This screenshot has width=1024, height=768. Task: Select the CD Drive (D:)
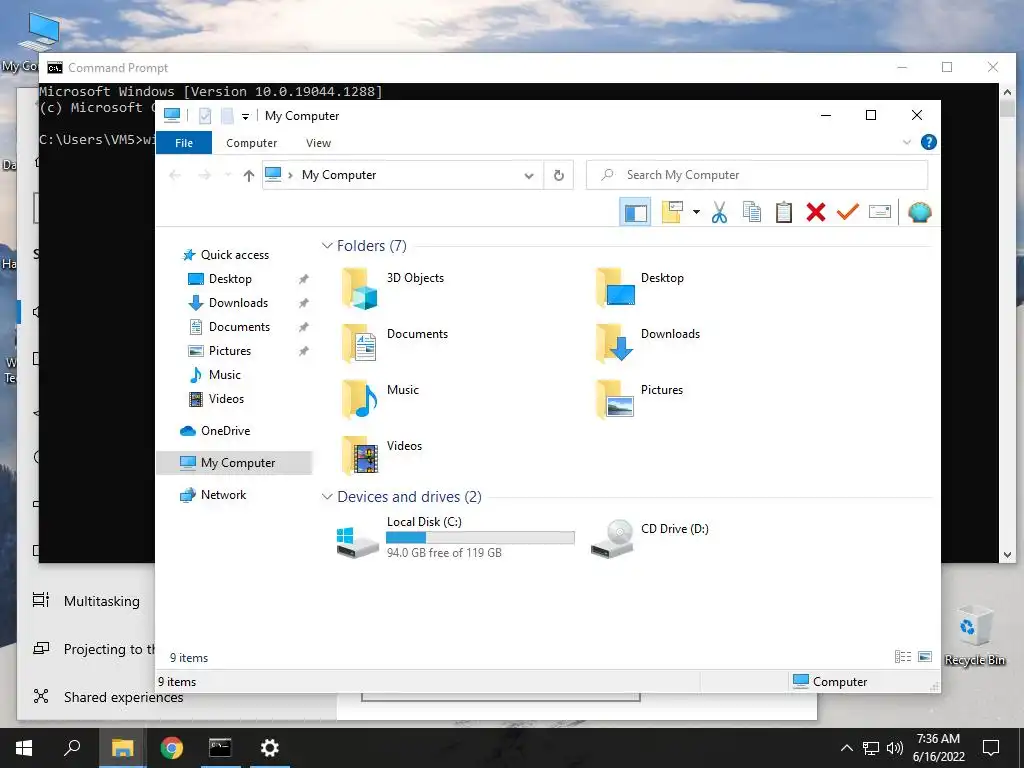[650, 537]
